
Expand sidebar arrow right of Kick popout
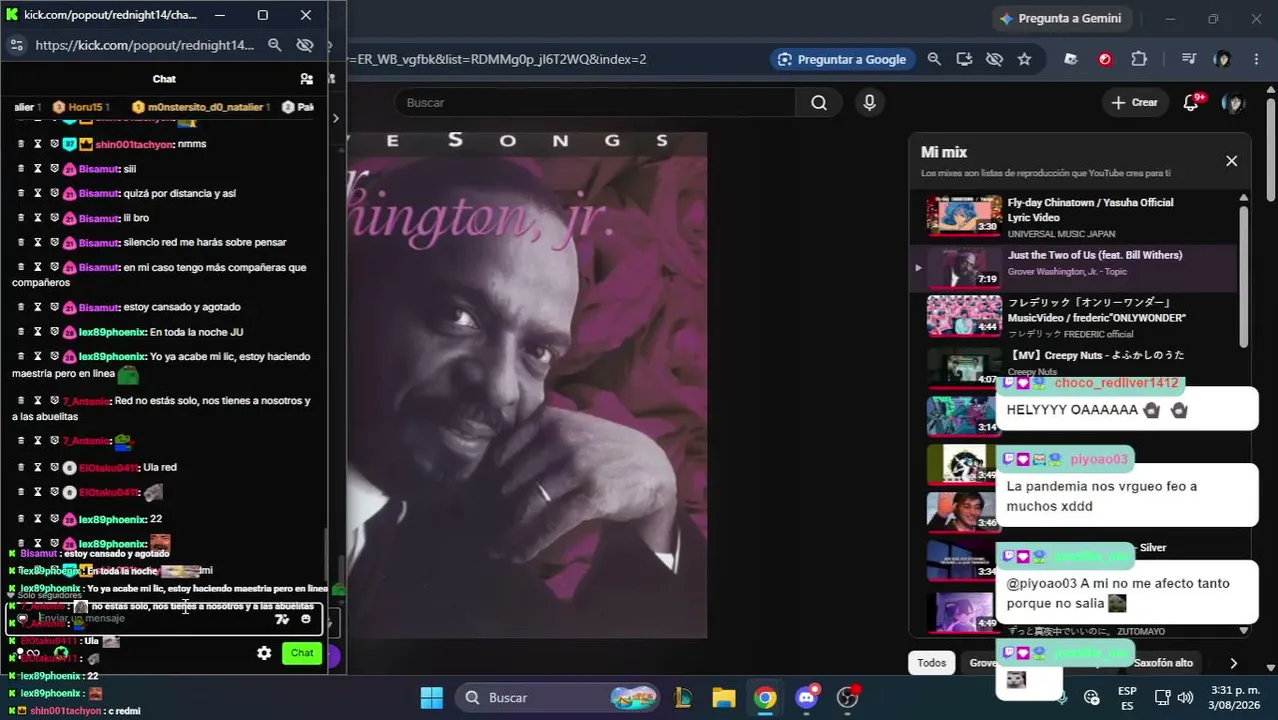coord(336,118)
